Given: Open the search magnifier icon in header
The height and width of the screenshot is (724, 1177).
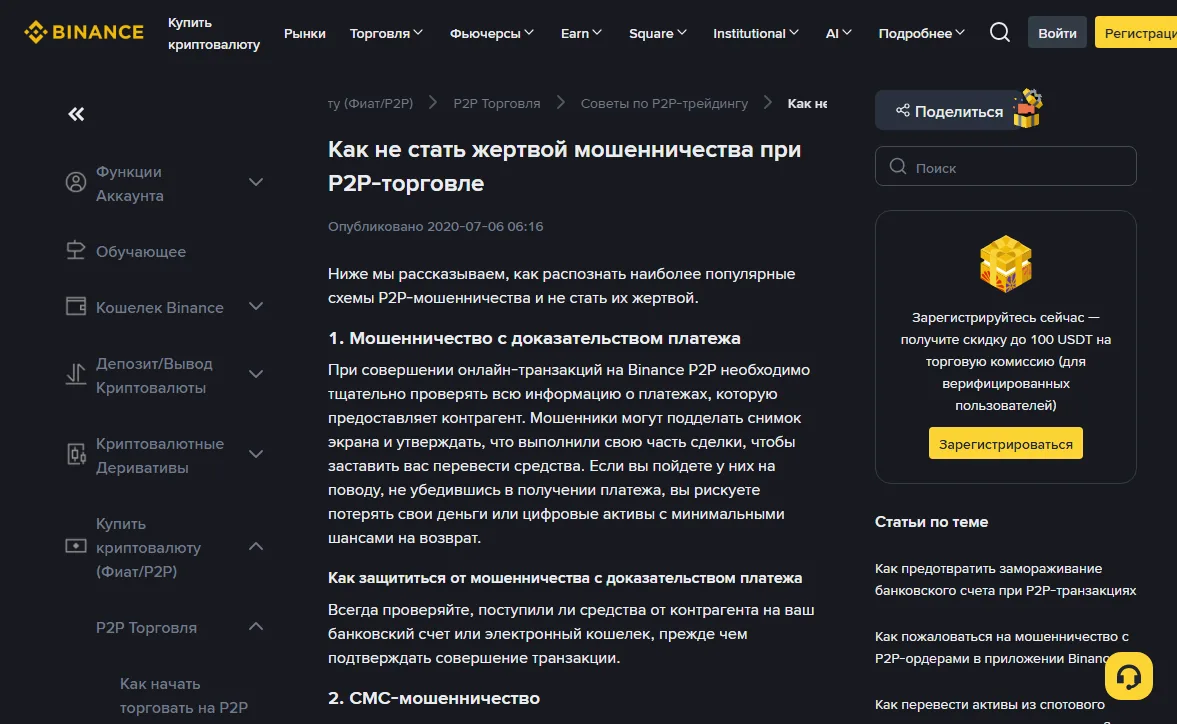Looking at the screenshot, I should [x=999, y=32].
